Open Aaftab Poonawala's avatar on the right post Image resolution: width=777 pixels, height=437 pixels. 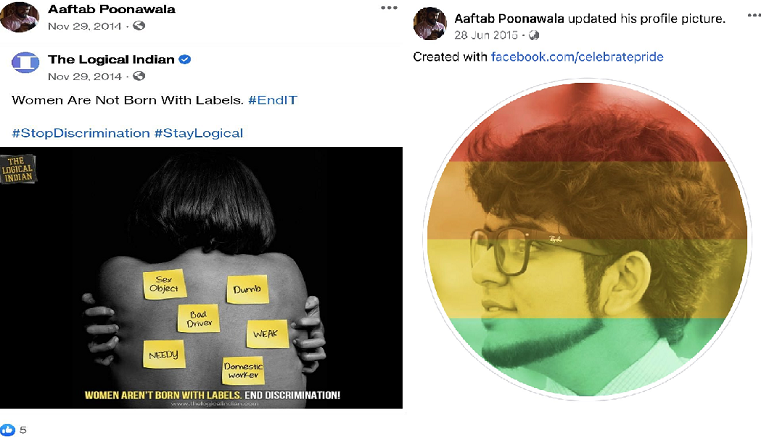pos(430,23)
